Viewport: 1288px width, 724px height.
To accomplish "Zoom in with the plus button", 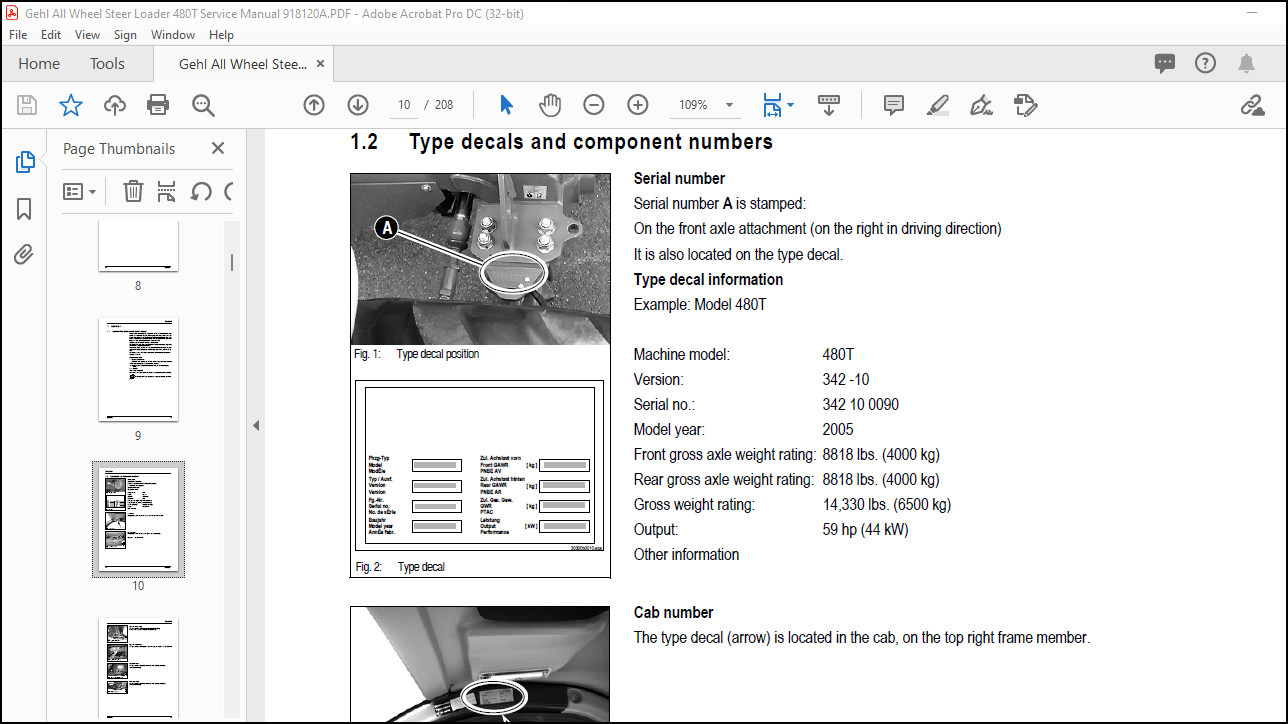I will [638, 105].
